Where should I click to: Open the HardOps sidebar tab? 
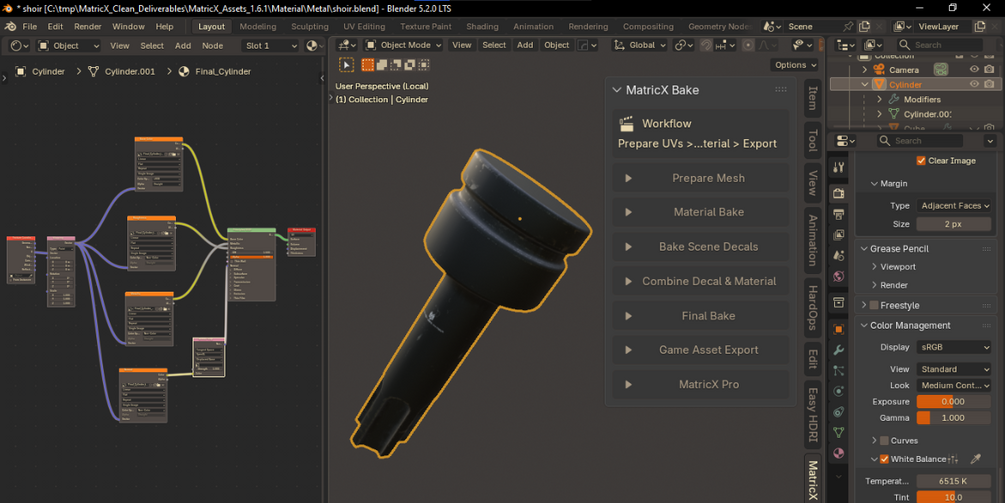point(813,308)
